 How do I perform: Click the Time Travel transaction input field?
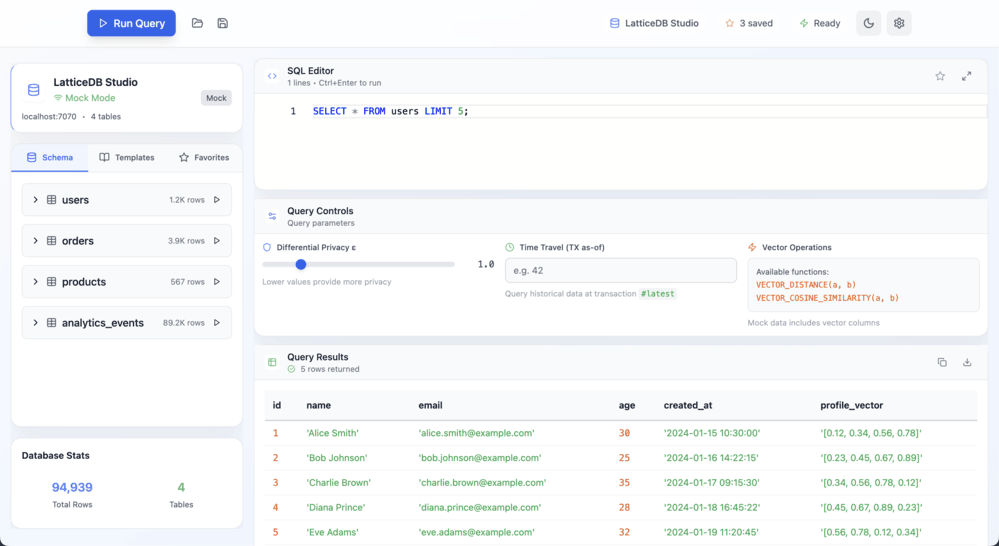coord(620,270)
